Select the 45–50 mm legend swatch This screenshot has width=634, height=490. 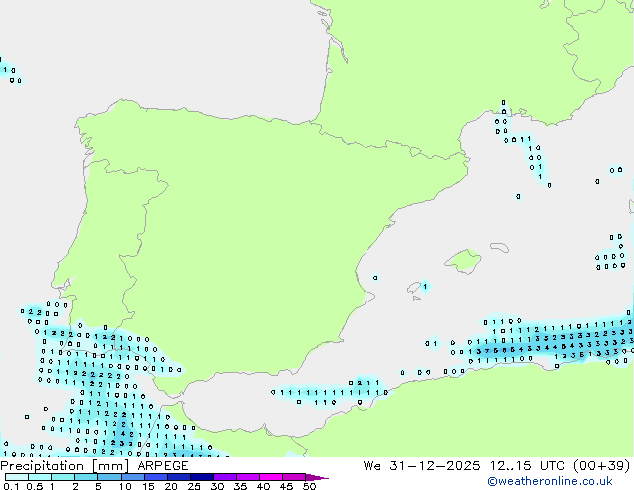click(294, 477)
